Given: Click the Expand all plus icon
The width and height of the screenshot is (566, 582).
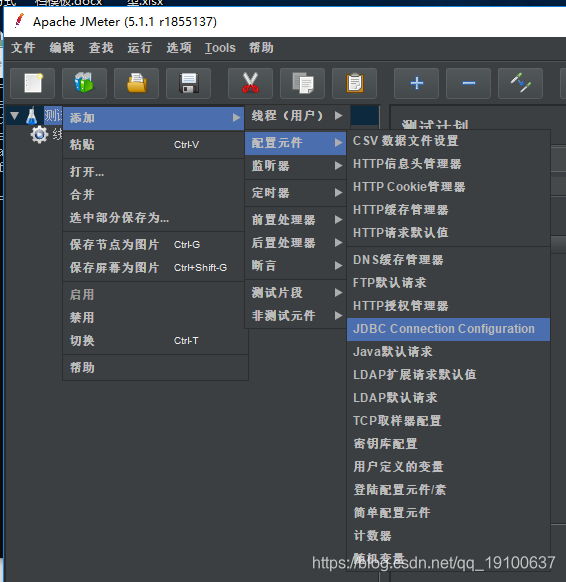Looking at the screenshot, I should (x=416, y=83).
